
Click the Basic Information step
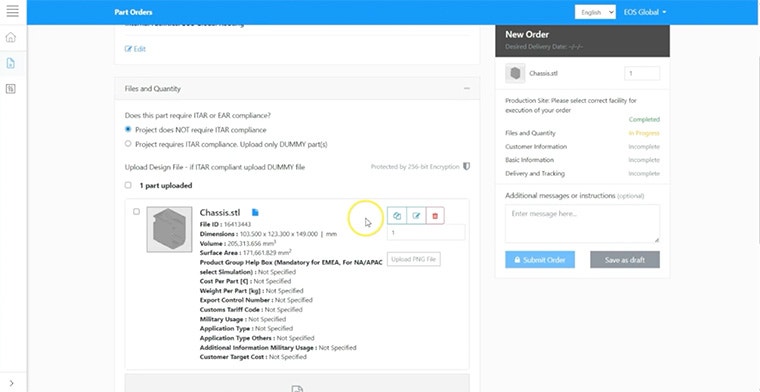click(529, 160)
